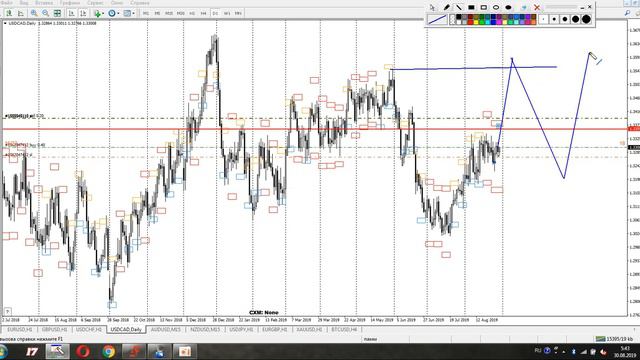Switch to the USDJPY,H1 chart tab

click(241, 329)
